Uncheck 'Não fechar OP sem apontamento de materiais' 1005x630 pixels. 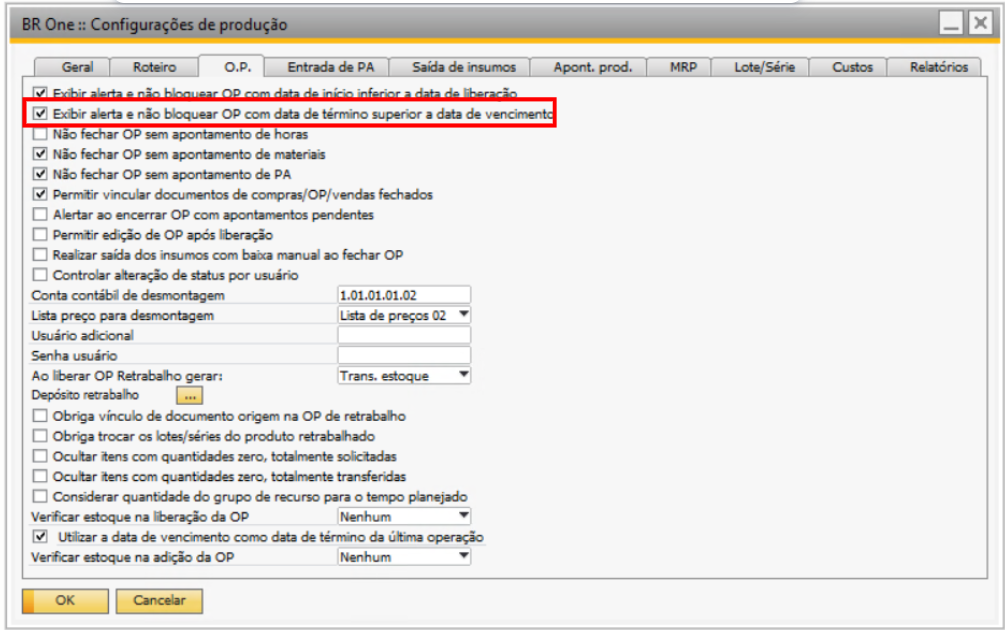click(x=40, y=154)
